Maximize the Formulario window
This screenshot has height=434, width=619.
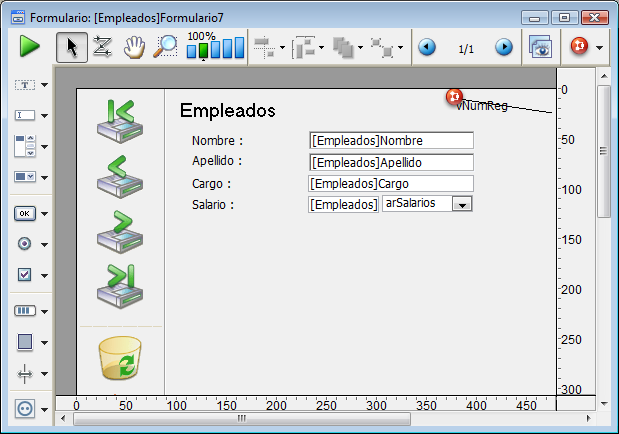click(565, 18)
